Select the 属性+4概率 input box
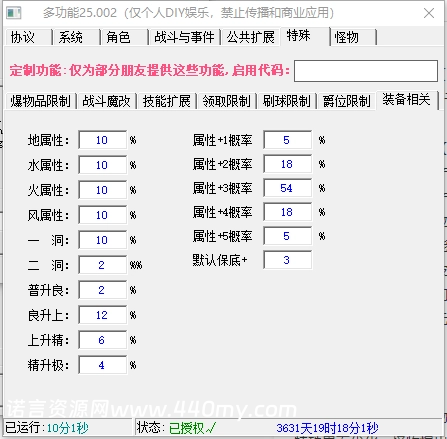The image size is (447, 439). [x=287, y=212]
